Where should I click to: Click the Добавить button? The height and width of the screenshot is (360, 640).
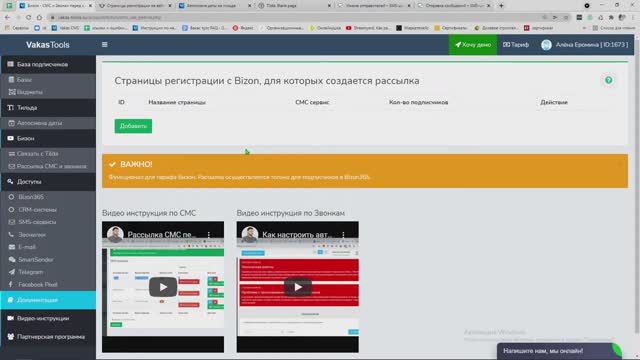pos(133,126)
